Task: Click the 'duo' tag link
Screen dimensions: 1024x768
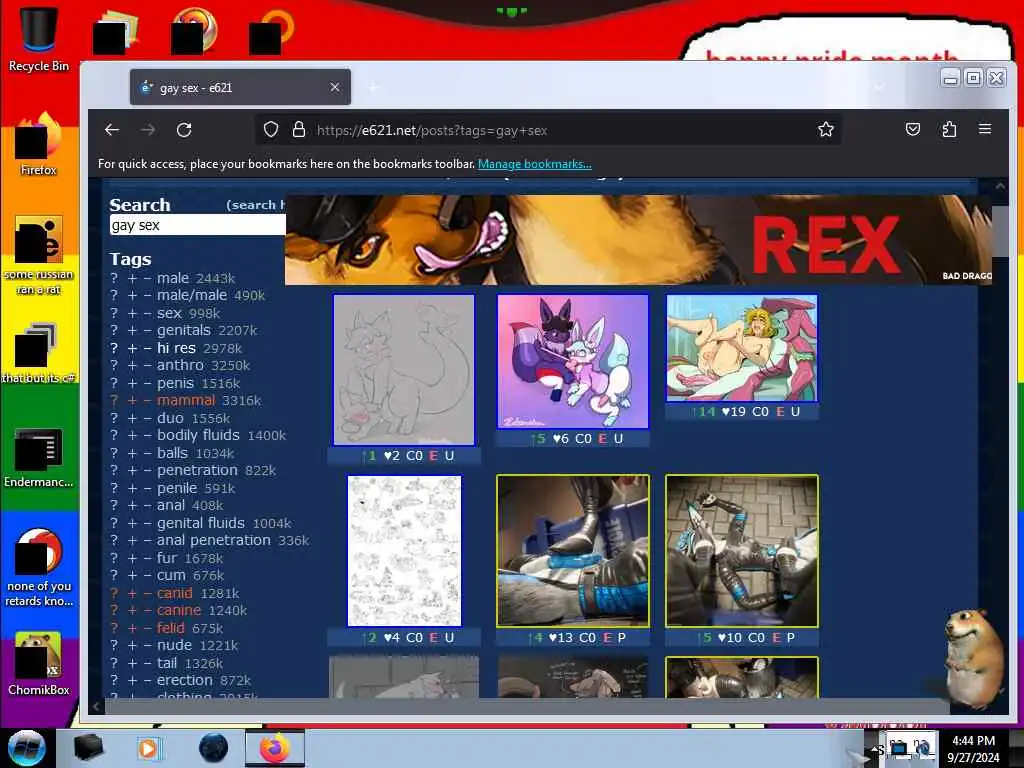Action: (170, 418)
